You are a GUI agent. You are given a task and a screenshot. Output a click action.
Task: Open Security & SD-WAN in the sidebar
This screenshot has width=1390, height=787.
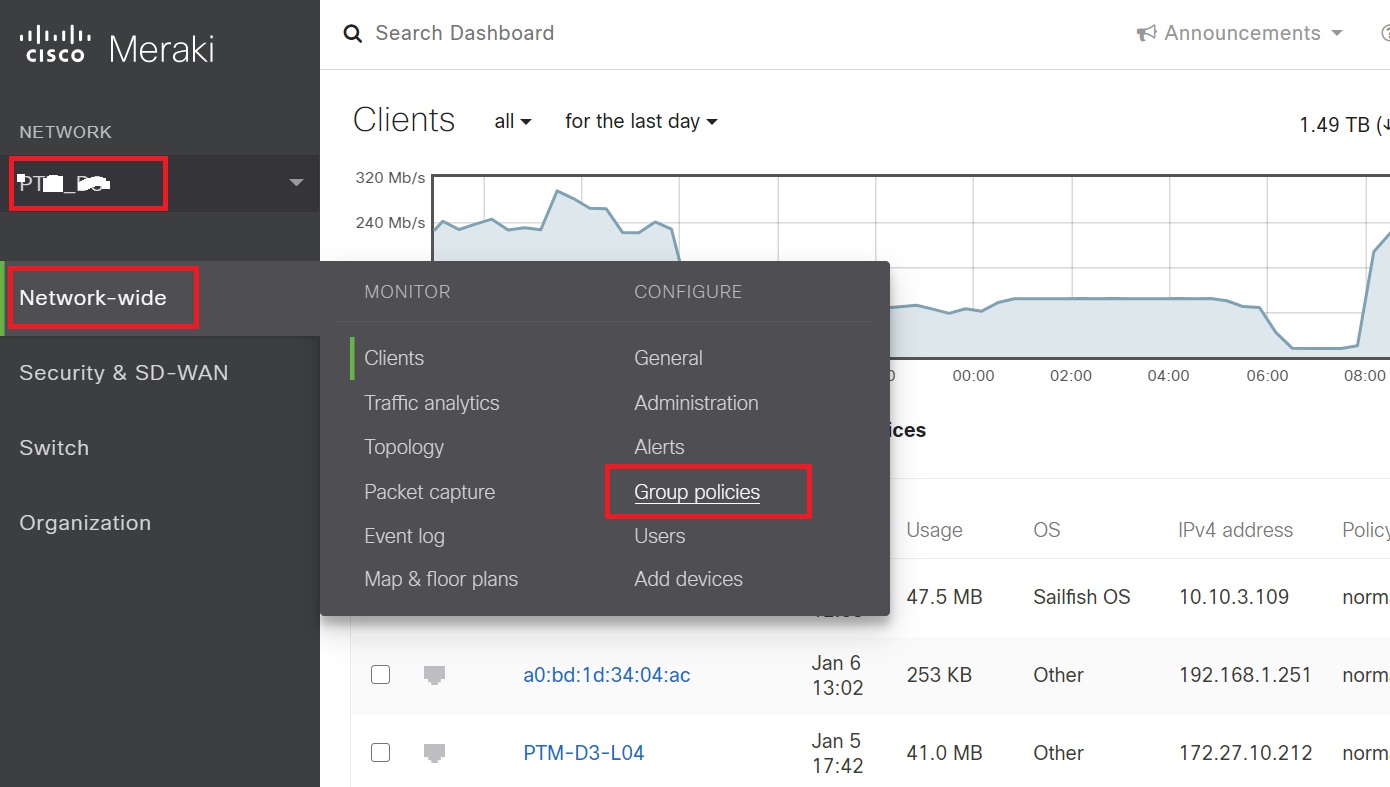pos(124,373)
